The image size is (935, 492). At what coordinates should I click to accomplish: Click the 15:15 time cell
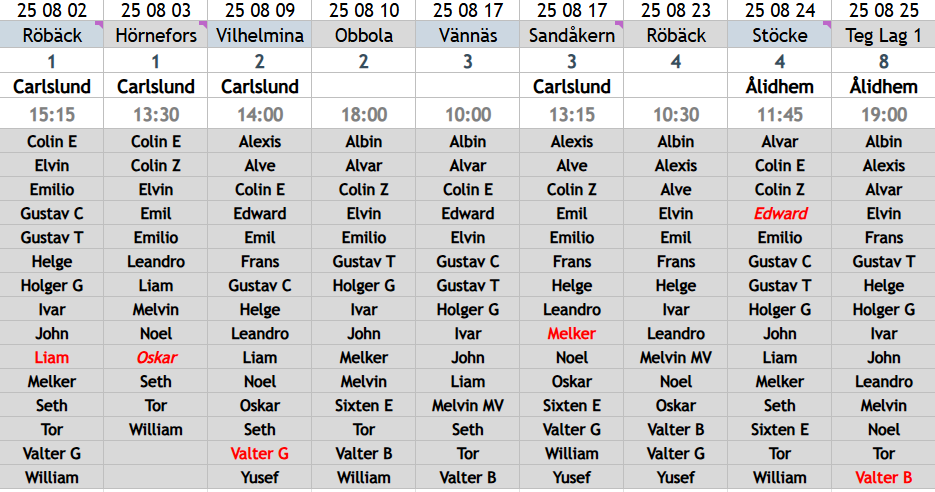click(x=52, y=114)
